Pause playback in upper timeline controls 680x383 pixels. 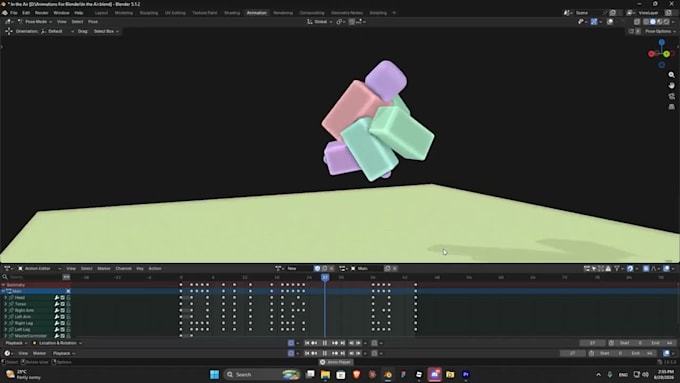(x=325, y=343)
